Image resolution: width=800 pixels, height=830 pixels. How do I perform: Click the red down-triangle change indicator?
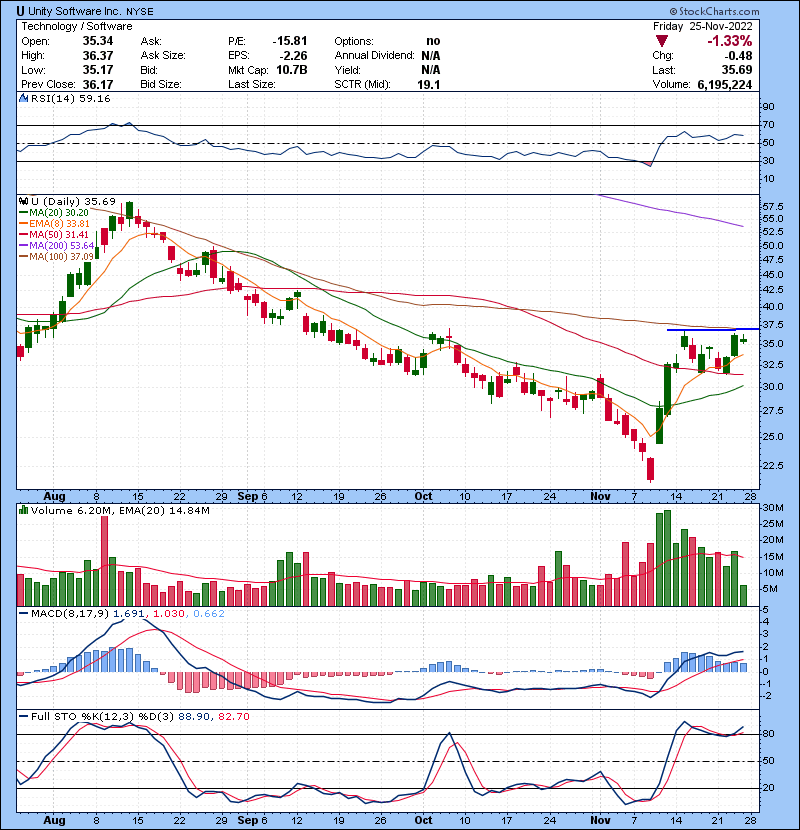click(662, 41)
